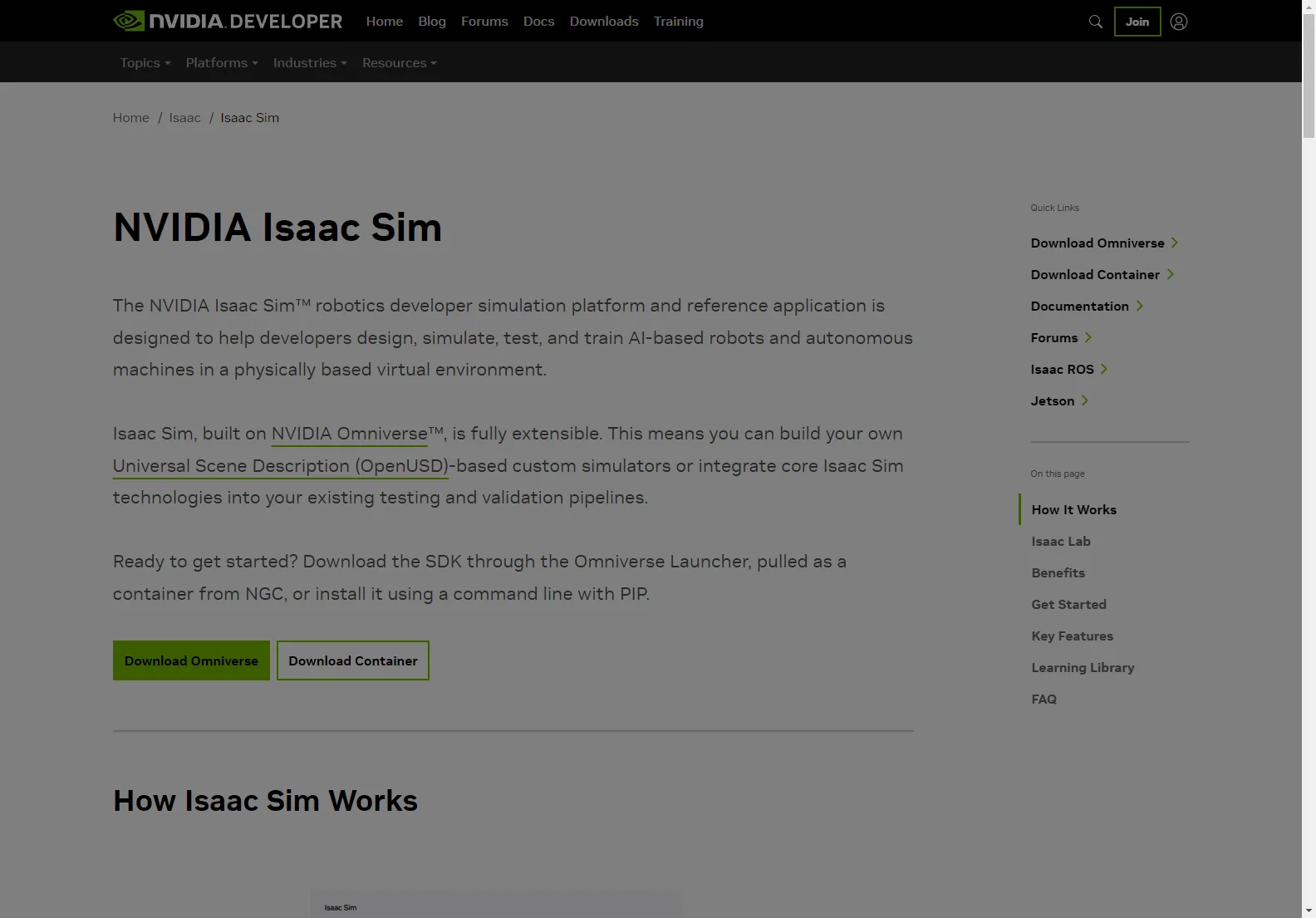The height and width of the screenshot is (918, 1316).
Task: Click chevron next to Download Container quick link
Action: point(1170,274)
